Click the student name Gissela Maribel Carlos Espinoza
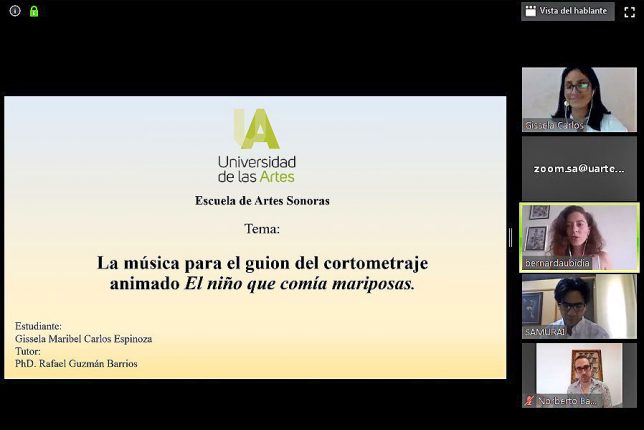 [84, 339]
